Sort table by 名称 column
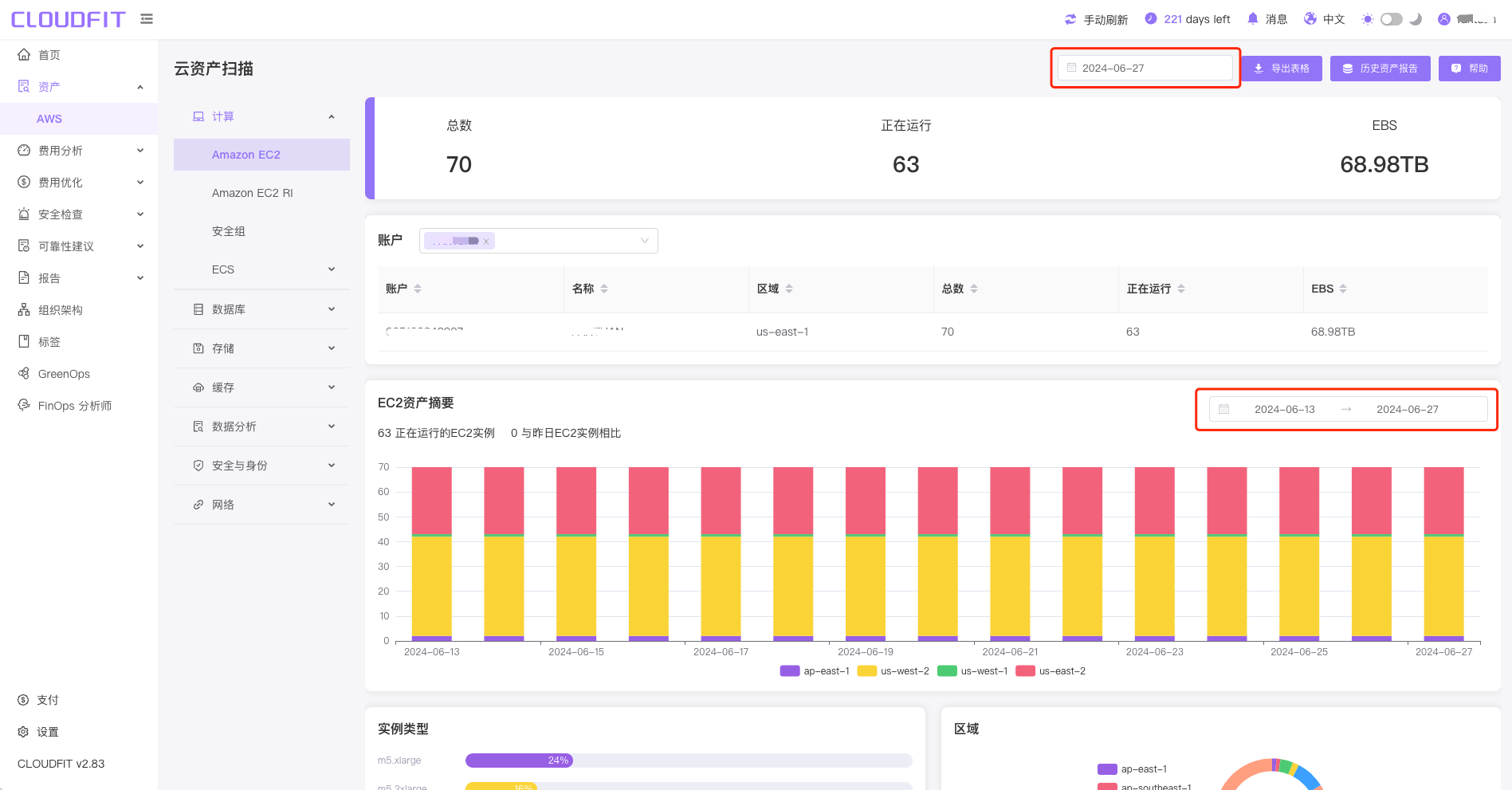Viewport: 1512px width, 790px height. click(x=604, y=289)
